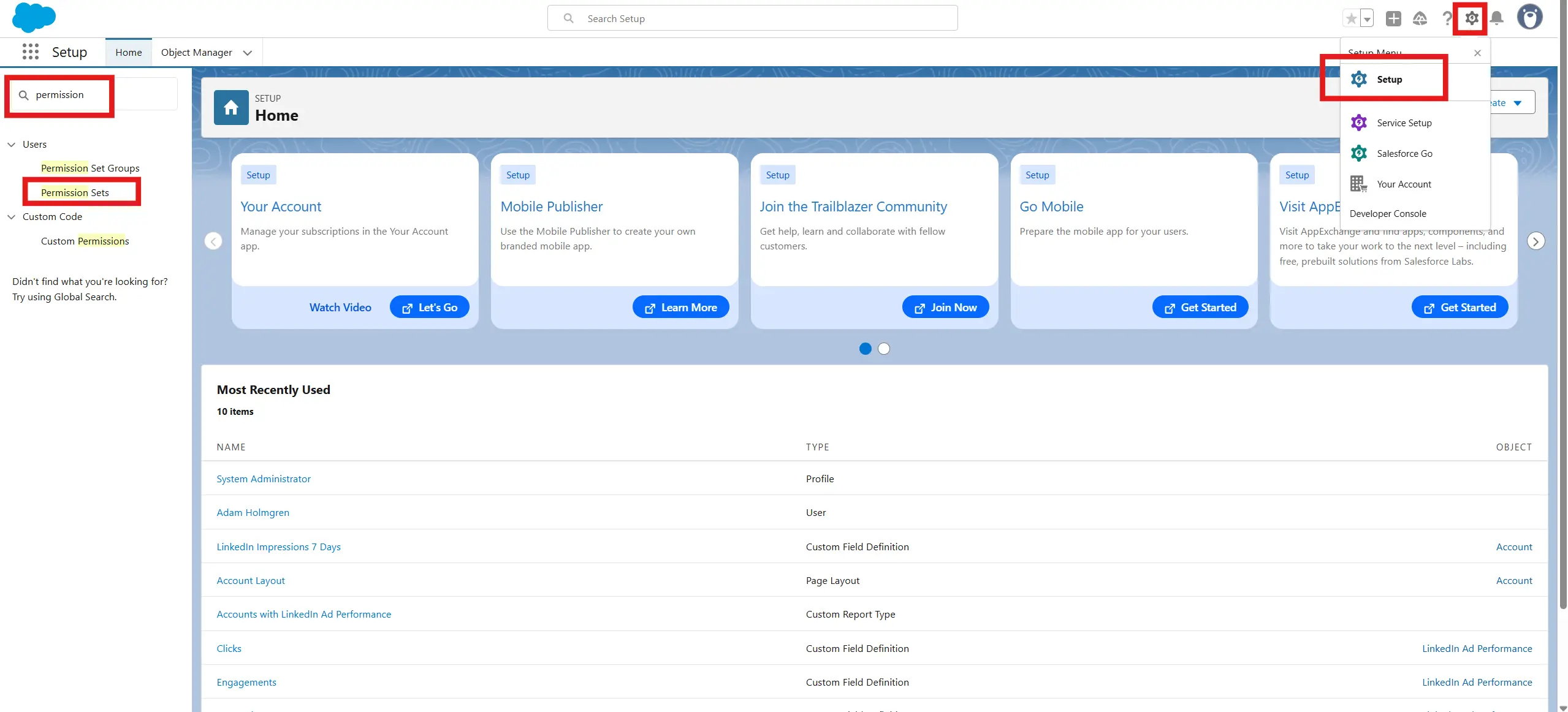Click Join Now button
The height and width of the screenshot is (712, 1568).
click(945, 307)
